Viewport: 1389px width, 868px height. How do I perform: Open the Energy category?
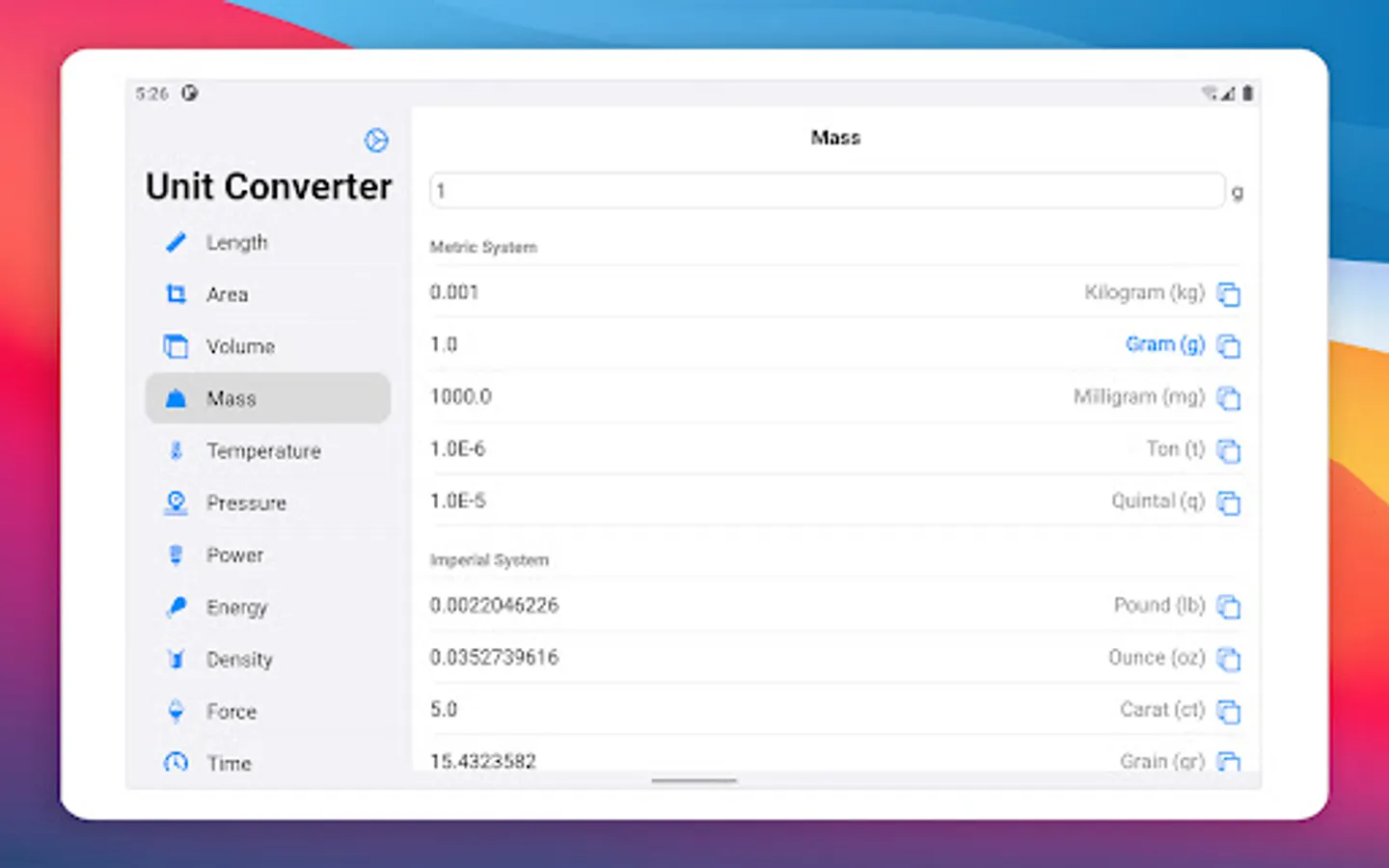point(268,607)
